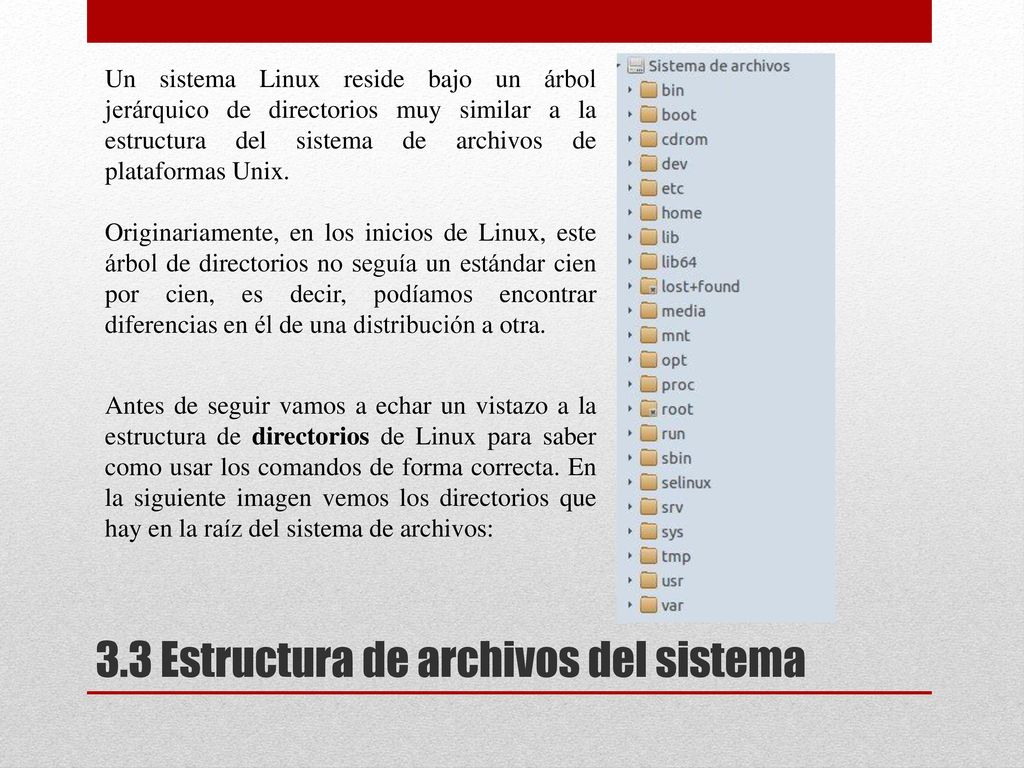
Task: Select the 'usr' tree label
Action: (673, 581)
